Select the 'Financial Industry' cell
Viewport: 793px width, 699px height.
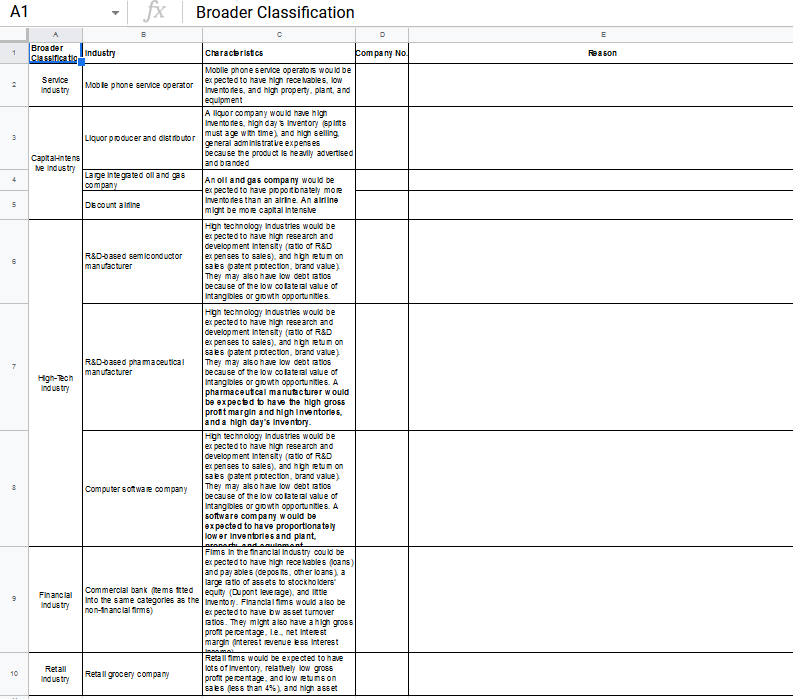[x=56, y=600]
